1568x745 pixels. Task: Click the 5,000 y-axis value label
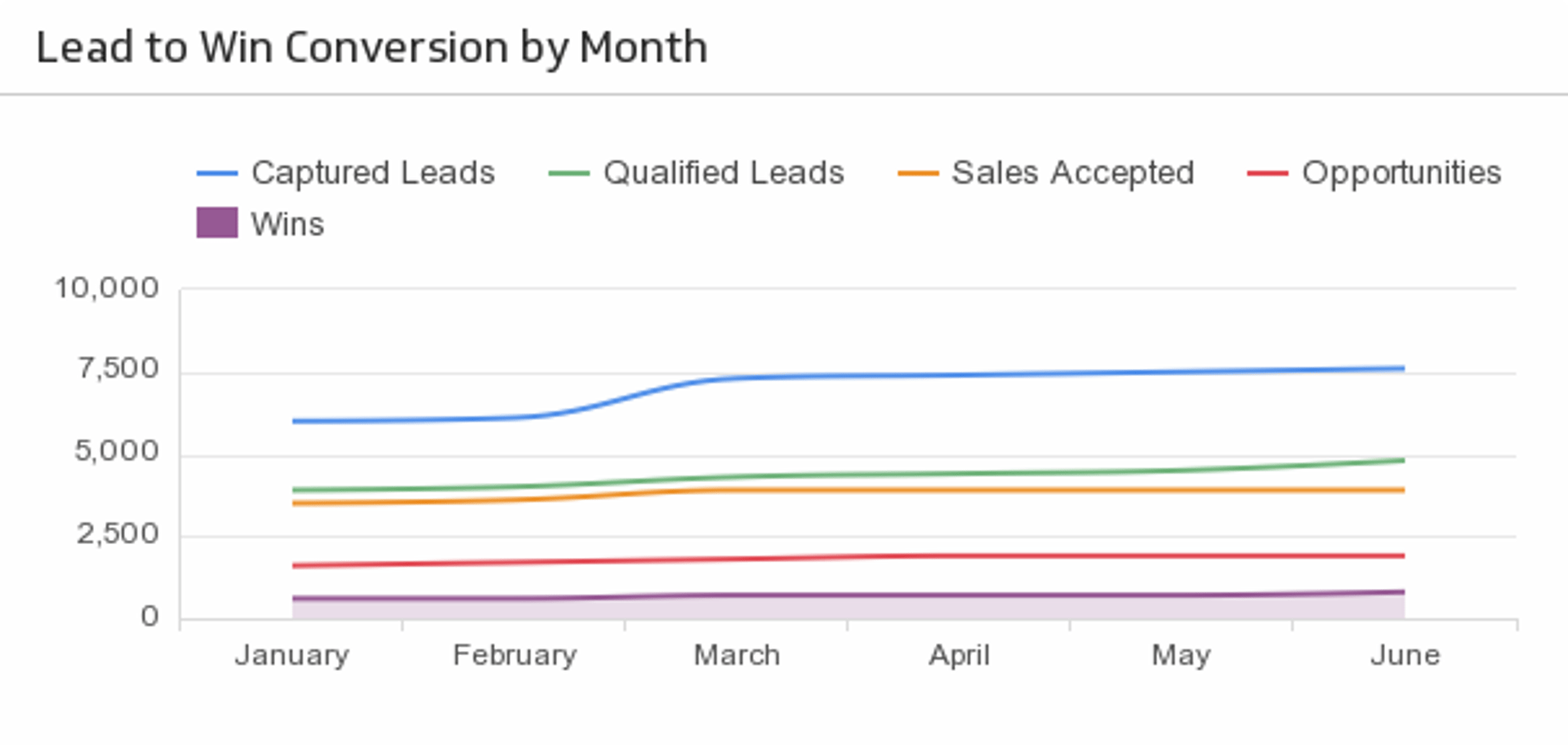[x=117, y=452]
